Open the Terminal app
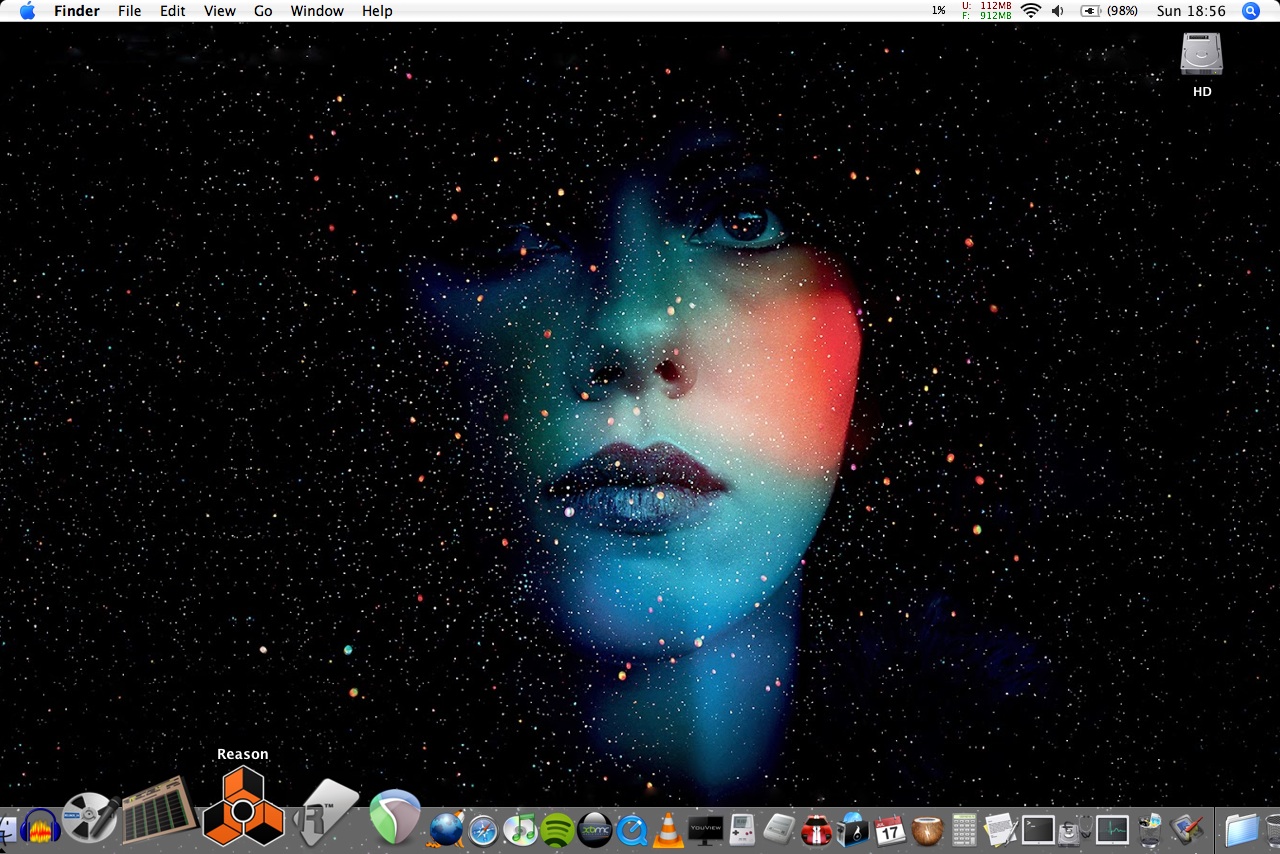Image resolution: width=1280 pixels, height=854 pixels. 1038,829
